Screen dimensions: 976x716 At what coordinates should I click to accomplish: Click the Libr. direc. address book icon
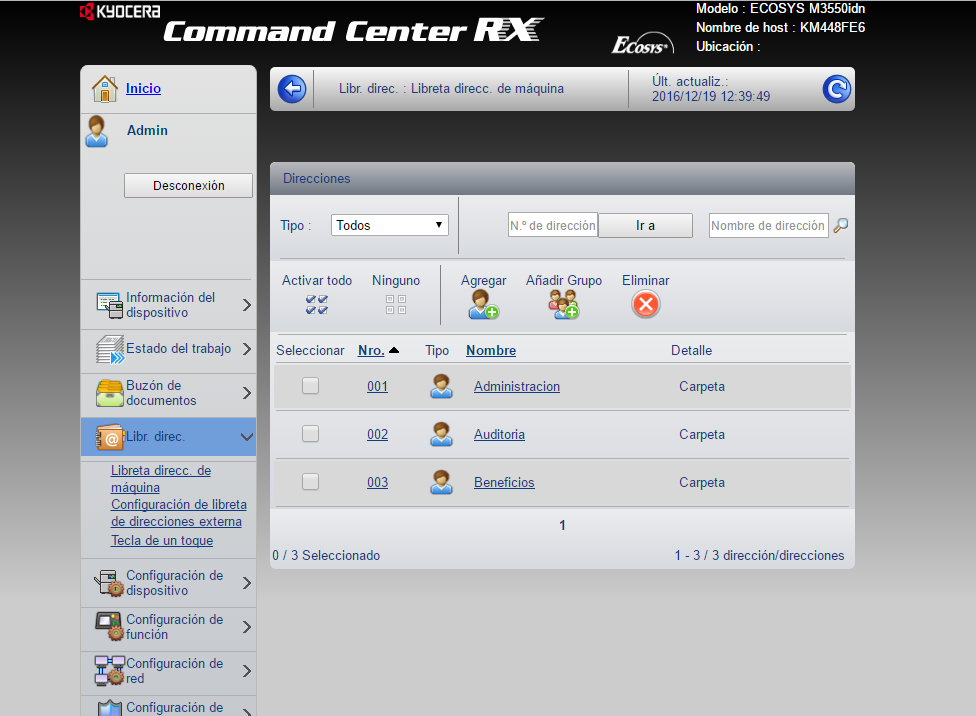pos(110,437)
